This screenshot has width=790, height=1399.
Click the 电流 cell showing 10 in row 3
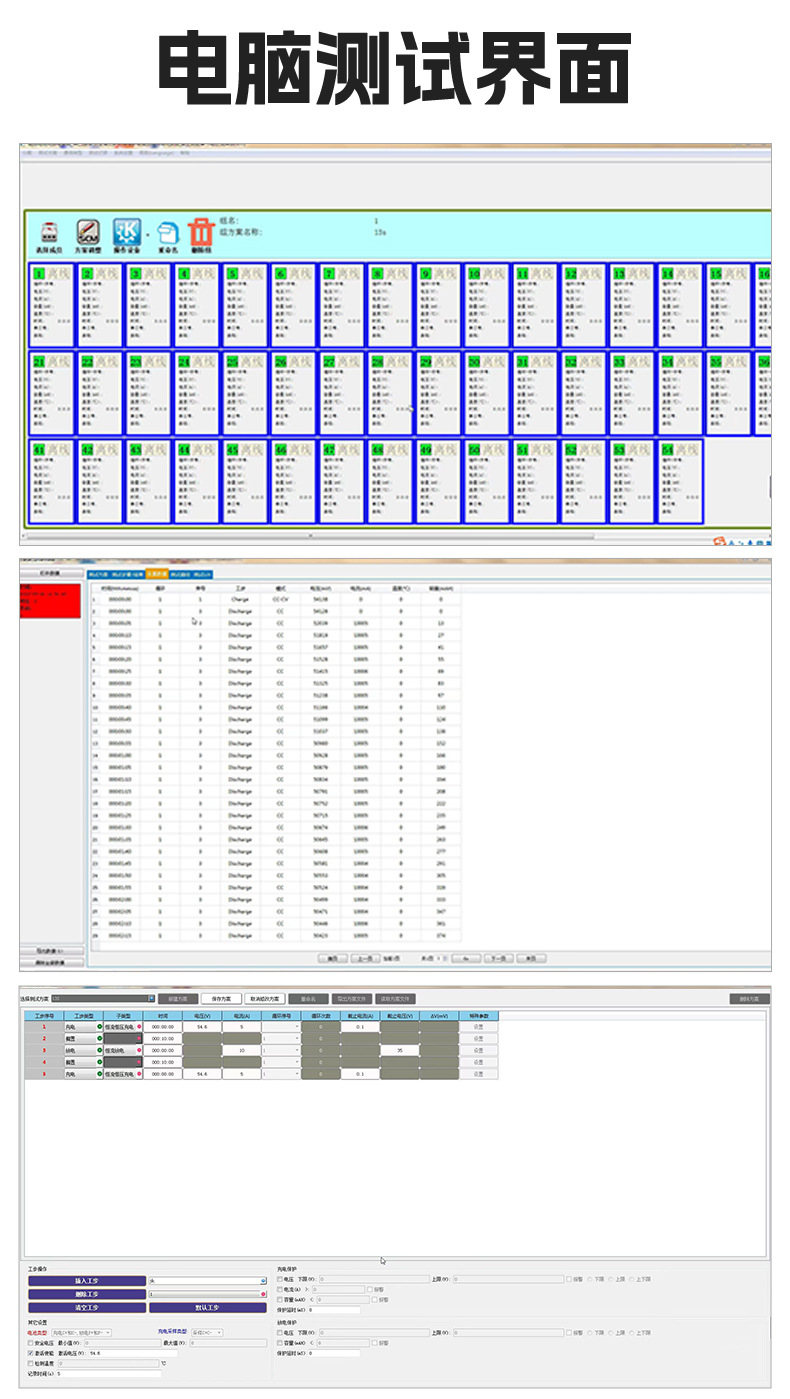(x=241, y=1051)
